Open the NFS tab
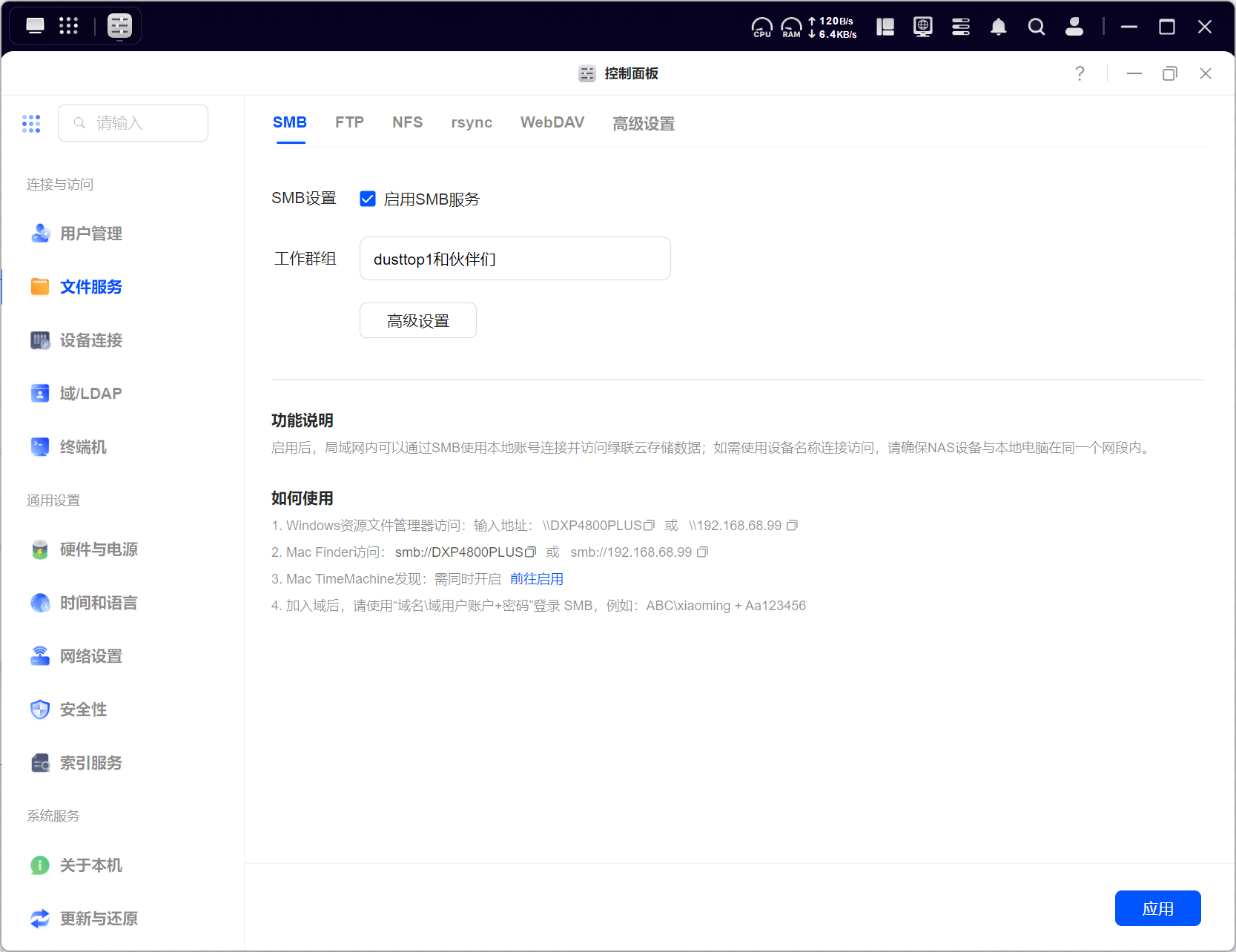The image size is (1236, 952). pyautogui.click(x=407, y=122)
